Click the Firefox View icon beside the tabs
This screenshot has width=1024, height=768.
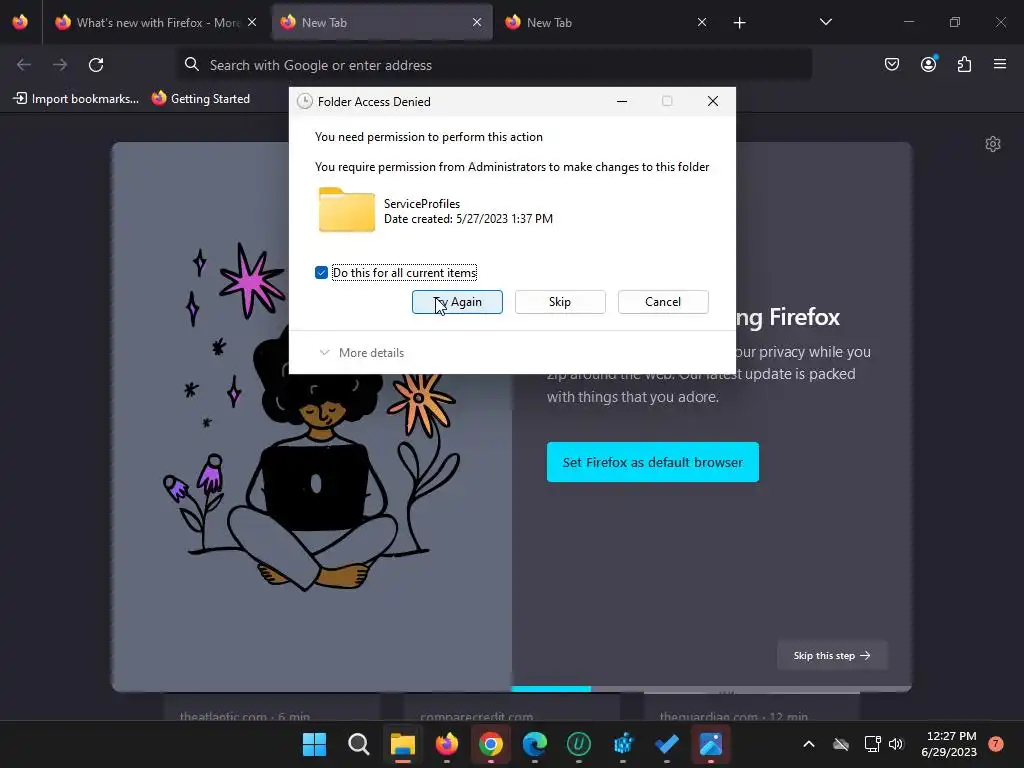pos(20,22)
